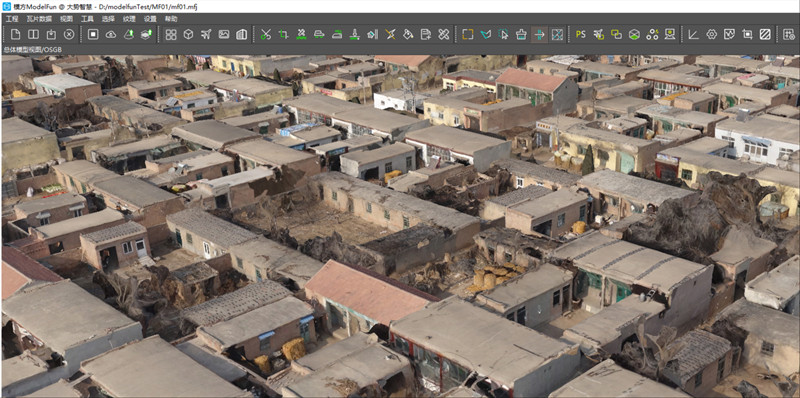The width and height of the screenshot is (800, 398).
Task: Click the cloud upload icon
Action: pos(111,34)
